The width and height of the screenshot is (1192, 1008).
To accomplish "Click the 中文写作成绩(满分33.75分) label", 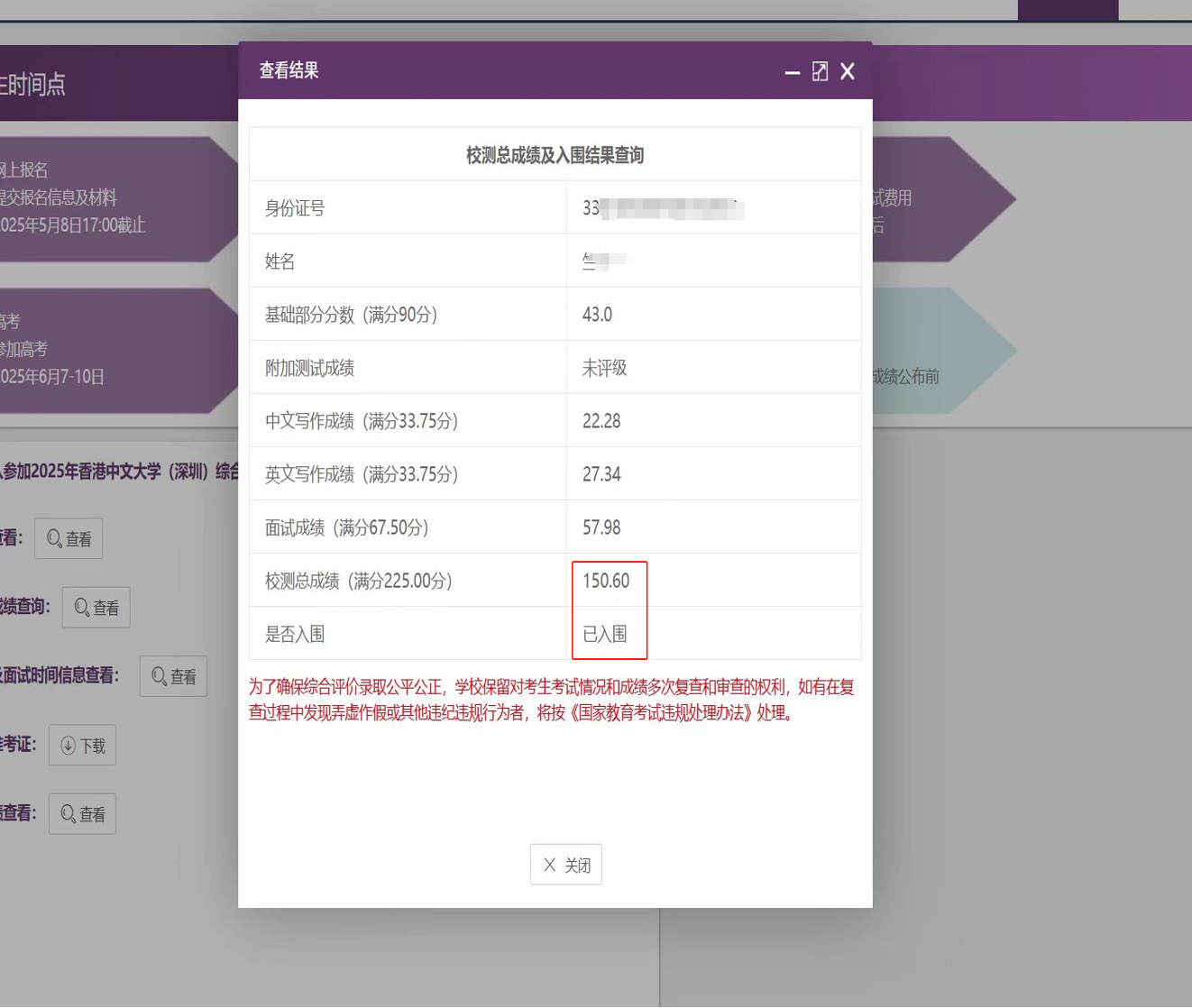I will (x=362, y=421).
